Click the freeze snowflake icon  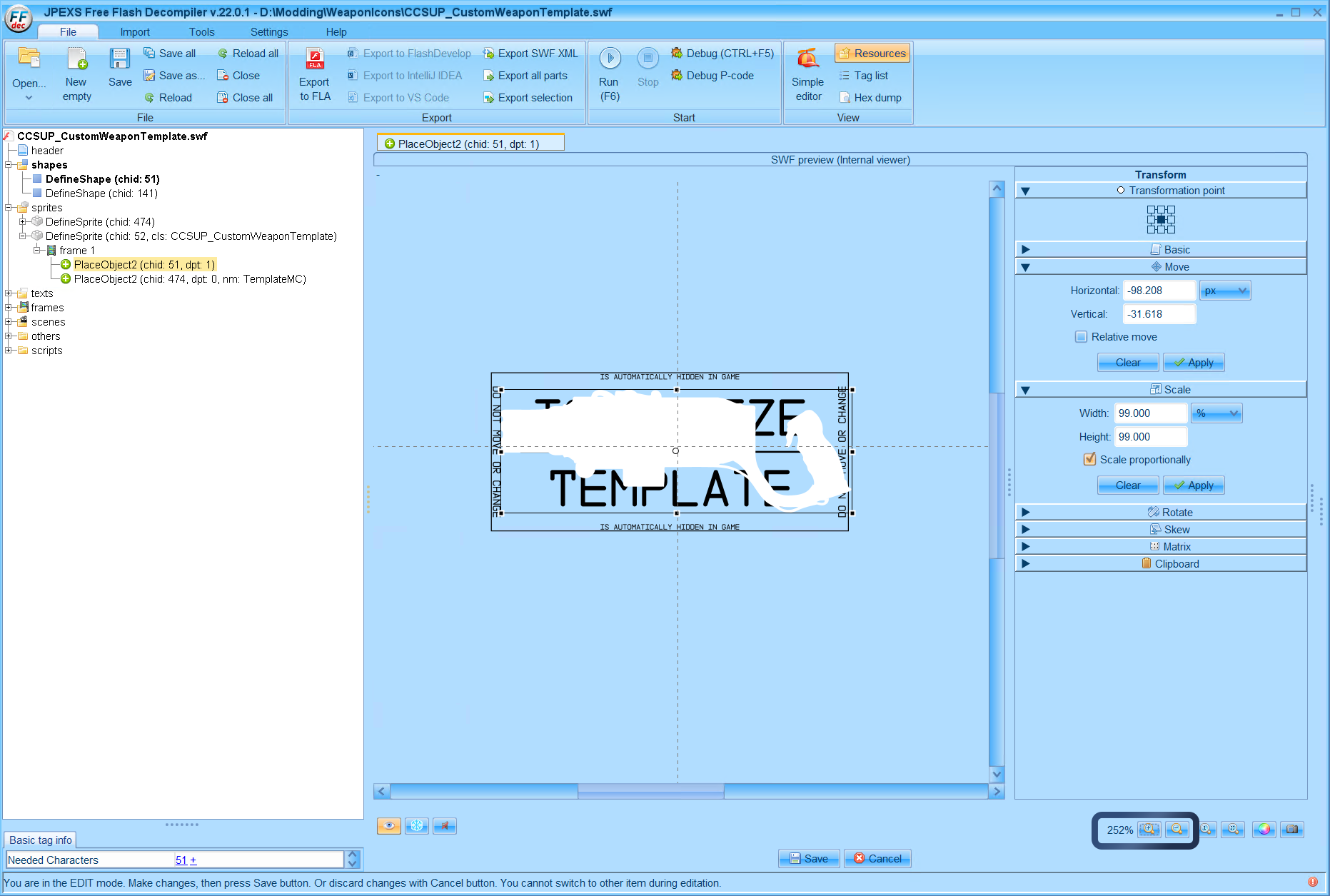coord(417,826)
